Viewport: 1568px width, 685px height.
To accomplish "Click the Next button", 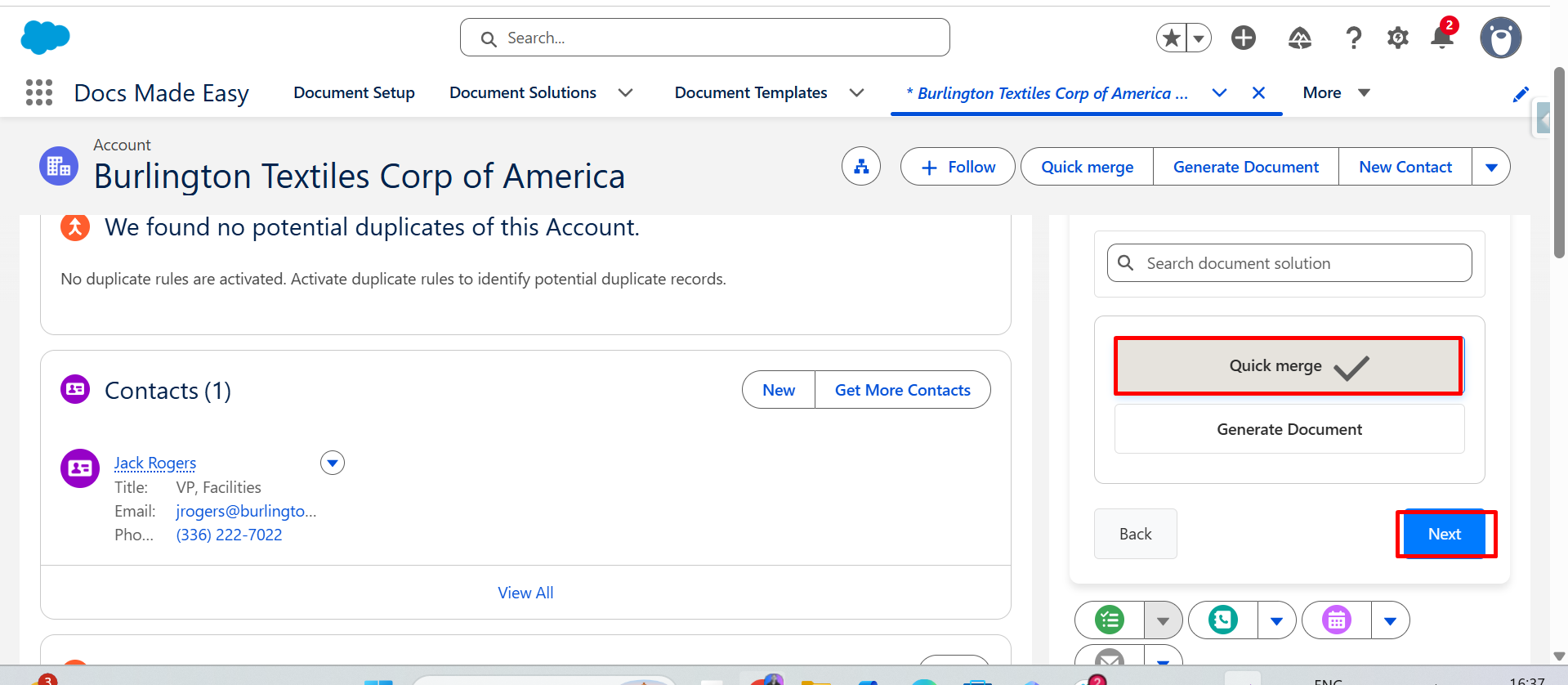I will tap(1445, 534).
